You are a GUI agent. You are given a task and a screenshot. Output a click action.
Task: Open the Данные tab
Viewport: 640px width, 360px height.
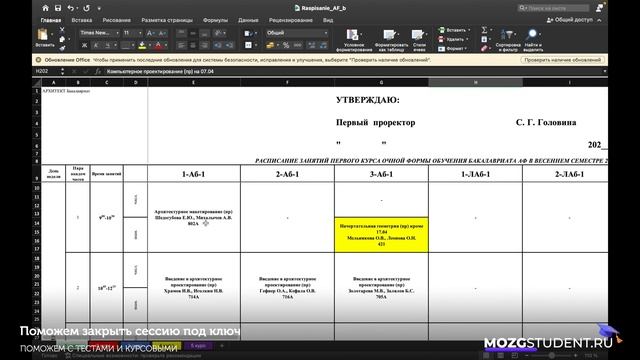pyautogui.click(x=248, y=20)
